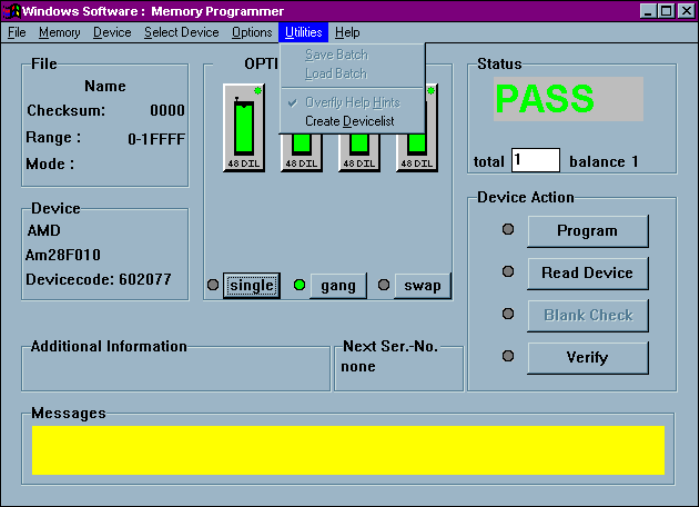Viewport: 699px width, 507px height.
Task: Click the app icon in the title bar
Action: (12, 11)
